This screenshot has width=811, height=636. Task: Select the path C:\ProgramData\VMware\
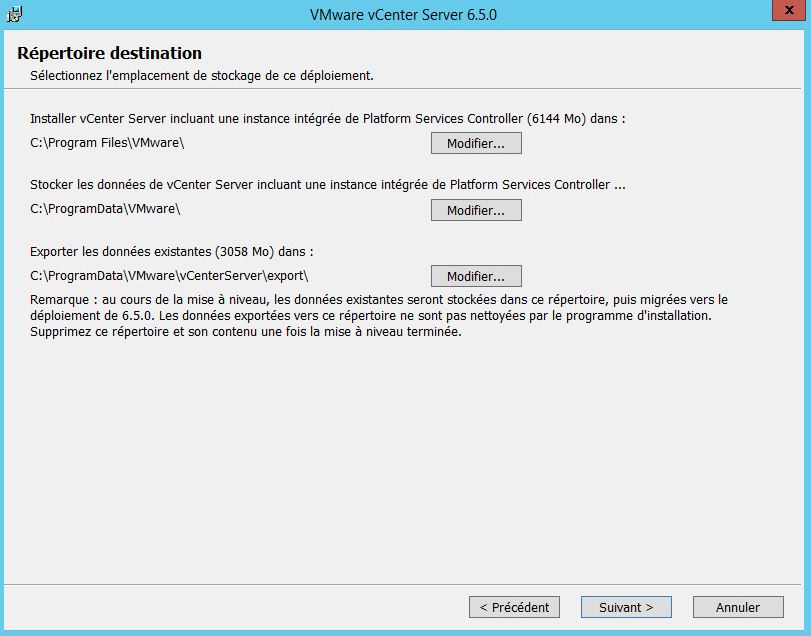click(x=105, y=209)
